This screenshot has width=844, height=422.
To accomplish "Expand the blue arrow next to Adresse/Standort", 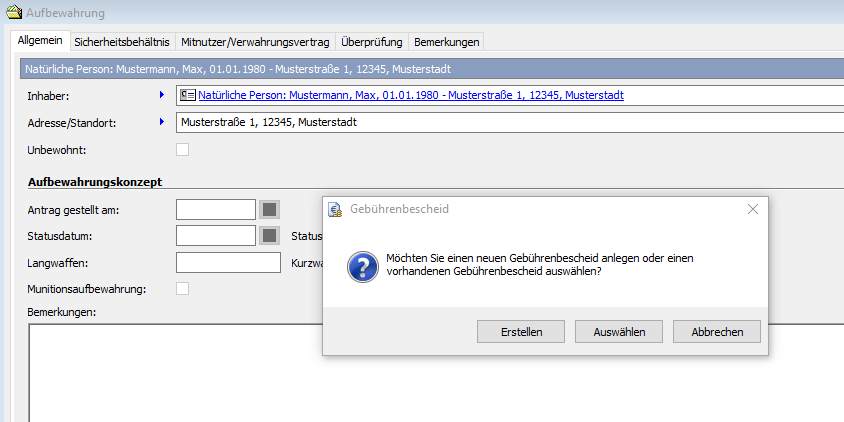I will (x=161, y=122).
